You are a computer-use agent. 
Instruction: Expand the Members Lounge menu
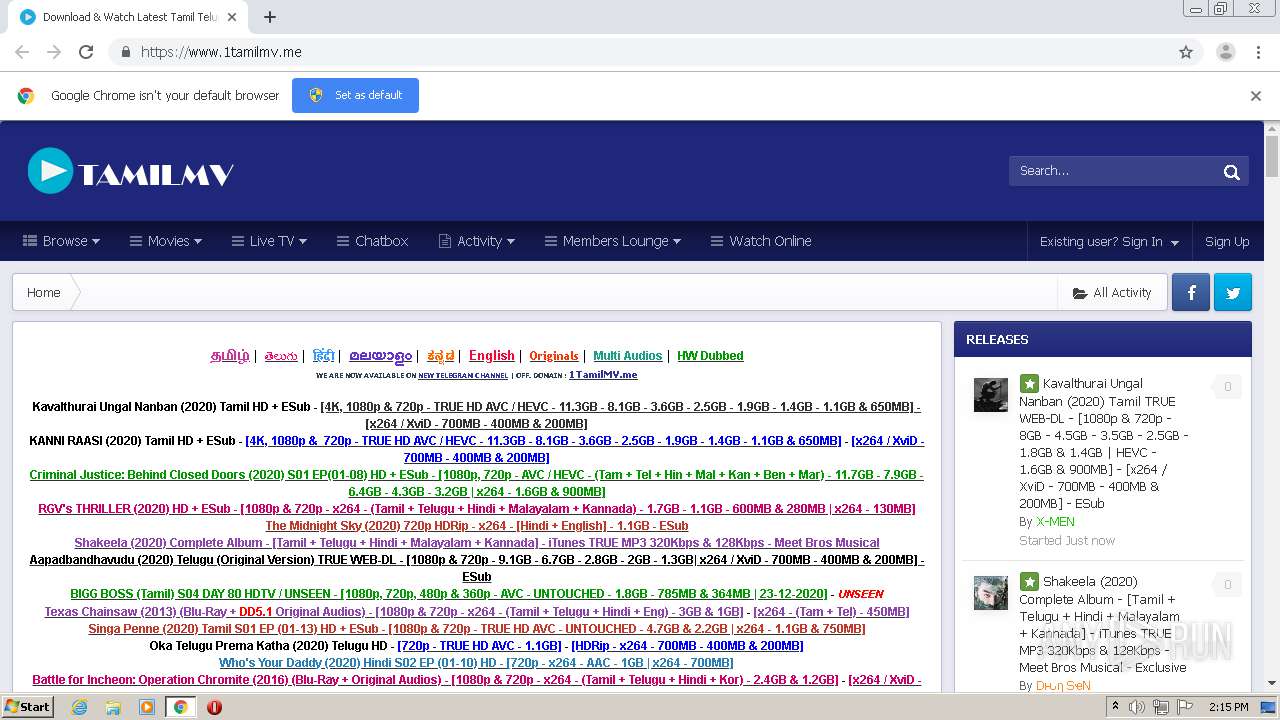(x=613, y=241)
